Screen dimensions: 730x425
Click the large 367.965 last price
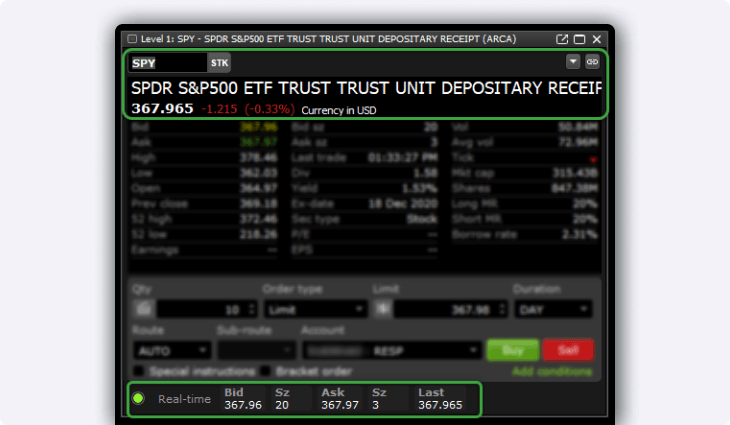coord(162,108)
